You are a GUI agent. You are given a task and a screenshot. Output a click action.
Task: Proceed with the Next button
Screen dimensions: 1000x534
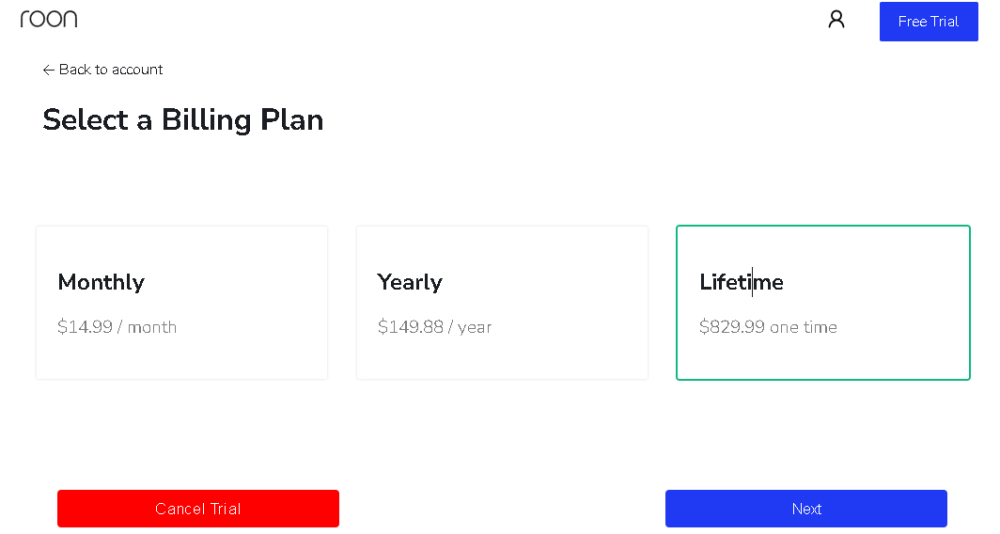click(x=806, y=508)
